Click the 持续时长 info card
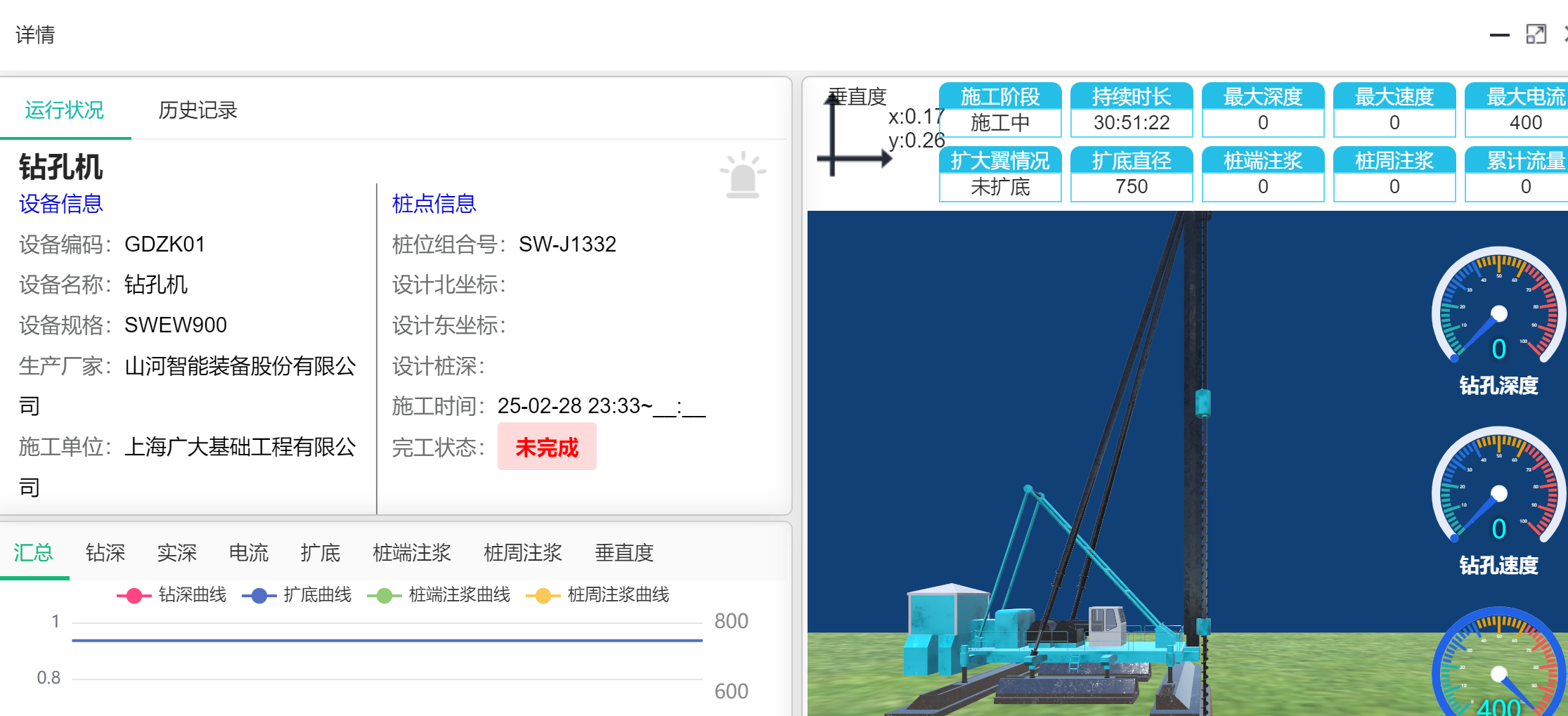This screenshot has height=716, width=1568. coord(1131,110)
